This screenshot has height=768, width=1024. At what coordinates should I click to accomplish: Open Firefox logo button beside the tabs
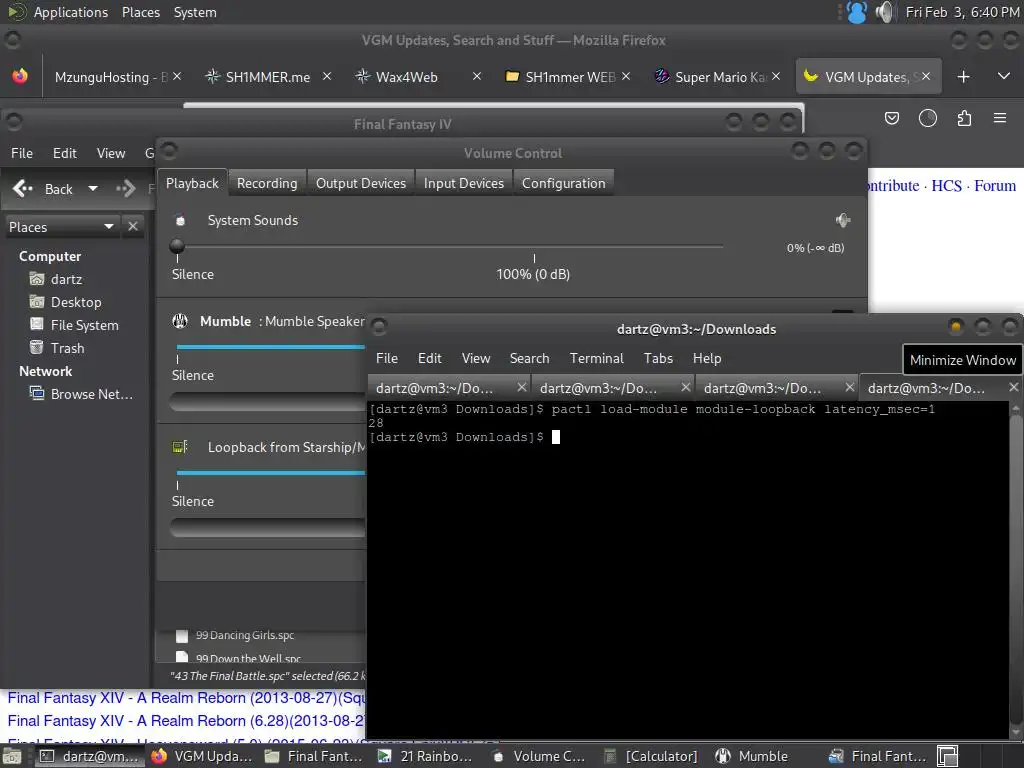[x=20, y=76]
